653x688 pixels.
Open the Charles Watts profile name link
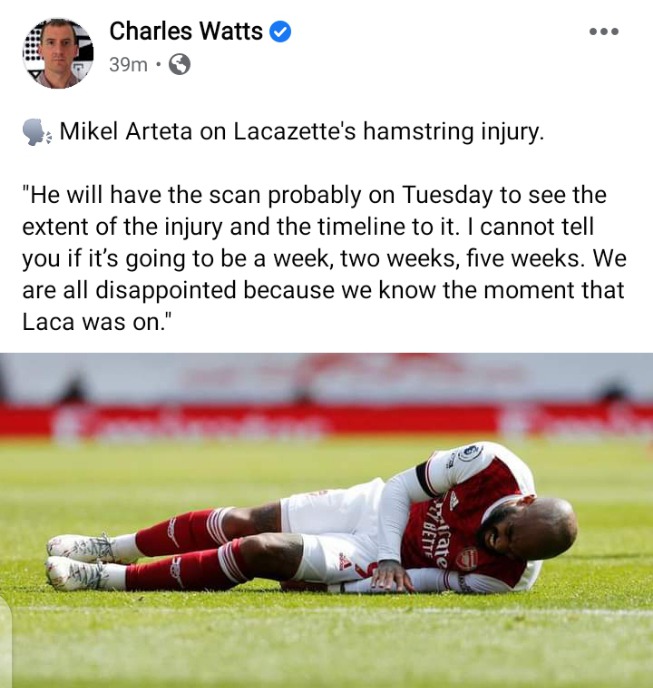pos(186,31)
